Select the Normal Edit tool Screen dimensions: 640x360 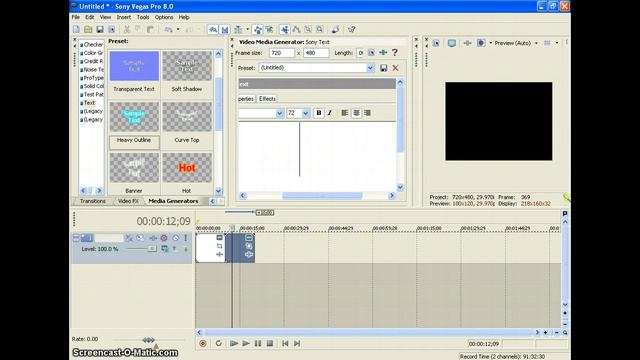coord(285,29)
